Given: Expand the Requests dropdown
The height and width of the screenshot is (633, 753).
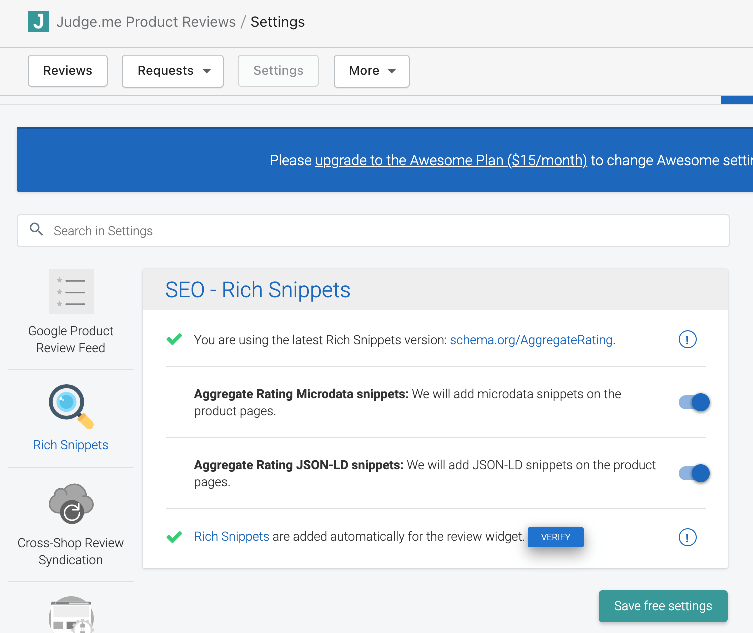Looking at the screenshot, I should point(173,71).
